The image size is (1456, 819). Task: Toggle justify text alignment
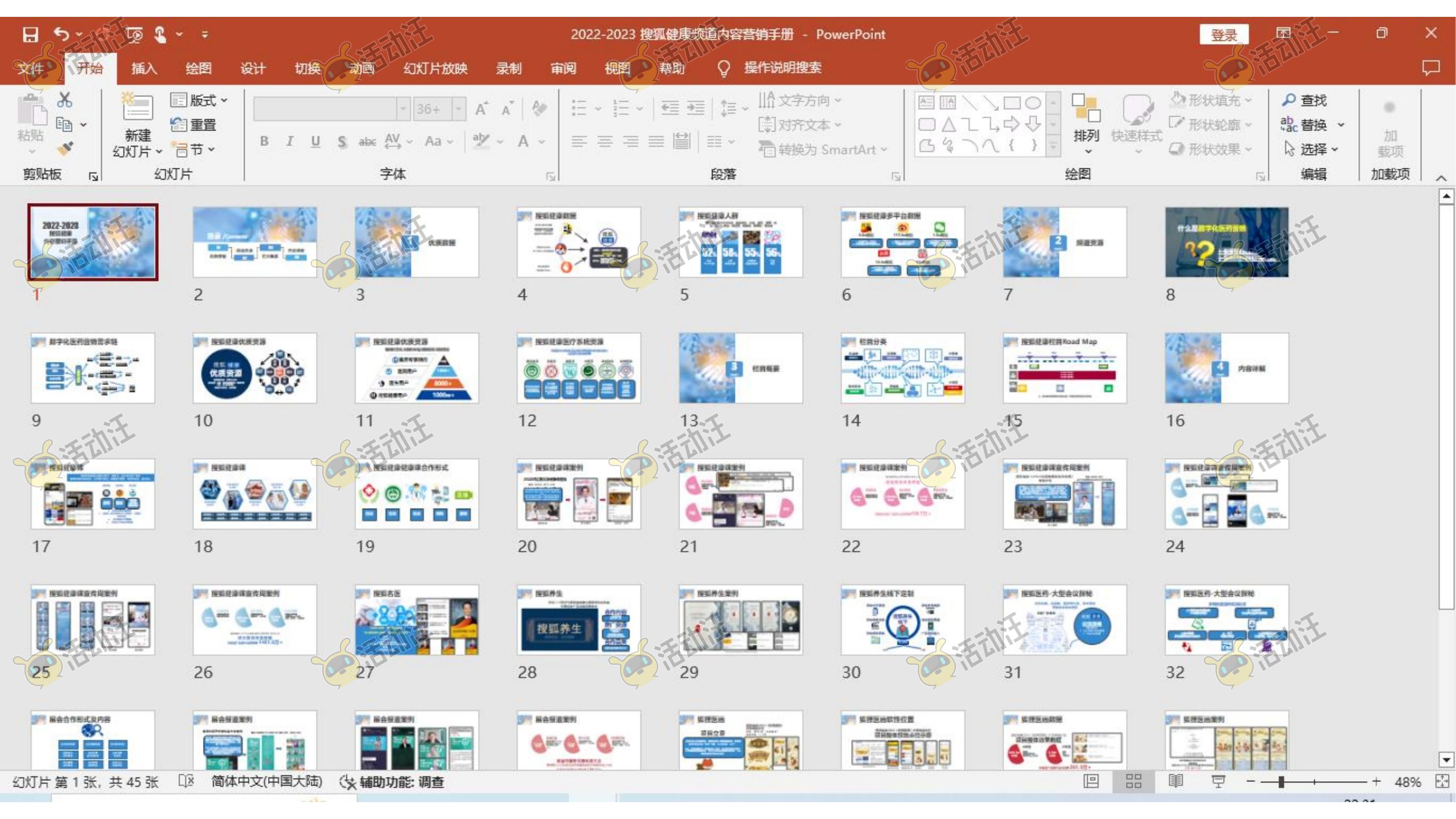[x=656, y=141]
